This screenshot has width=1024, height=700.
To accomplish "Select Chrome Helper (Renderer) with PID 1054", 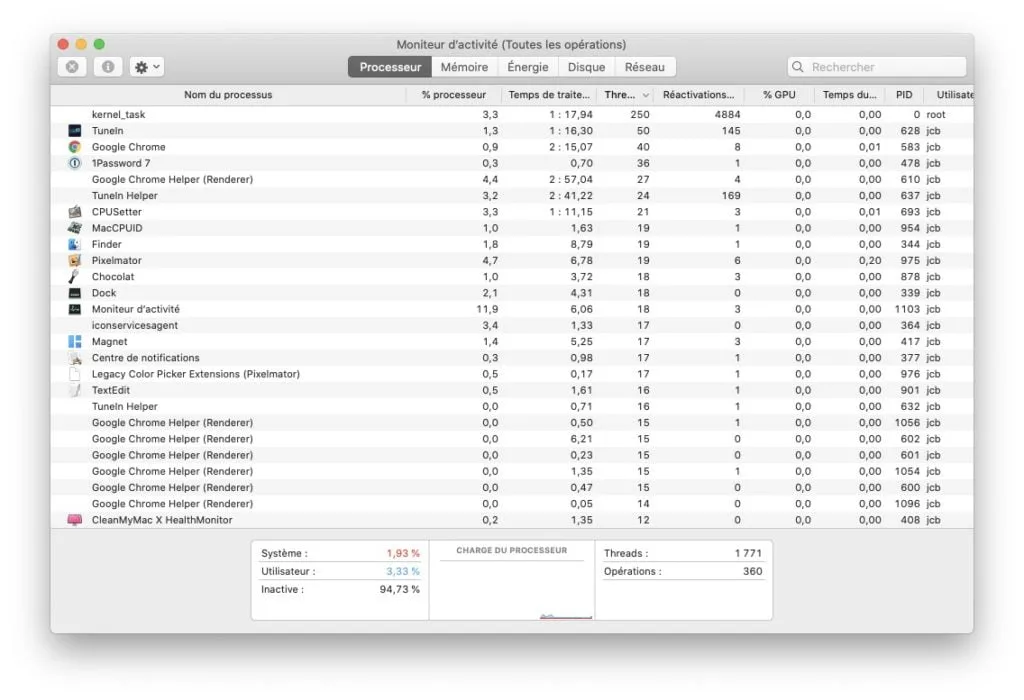I will (512, 471).
